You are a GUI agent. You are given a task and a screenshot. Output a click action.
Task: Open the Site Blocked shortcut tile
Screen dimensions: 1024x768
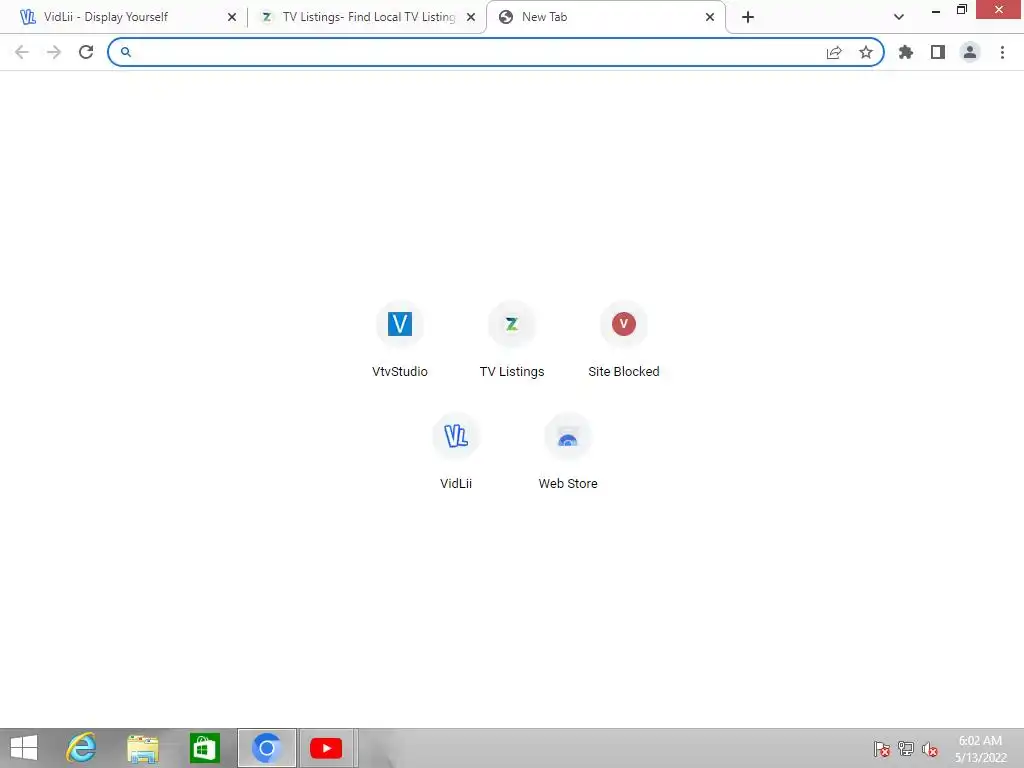point(624,324)
